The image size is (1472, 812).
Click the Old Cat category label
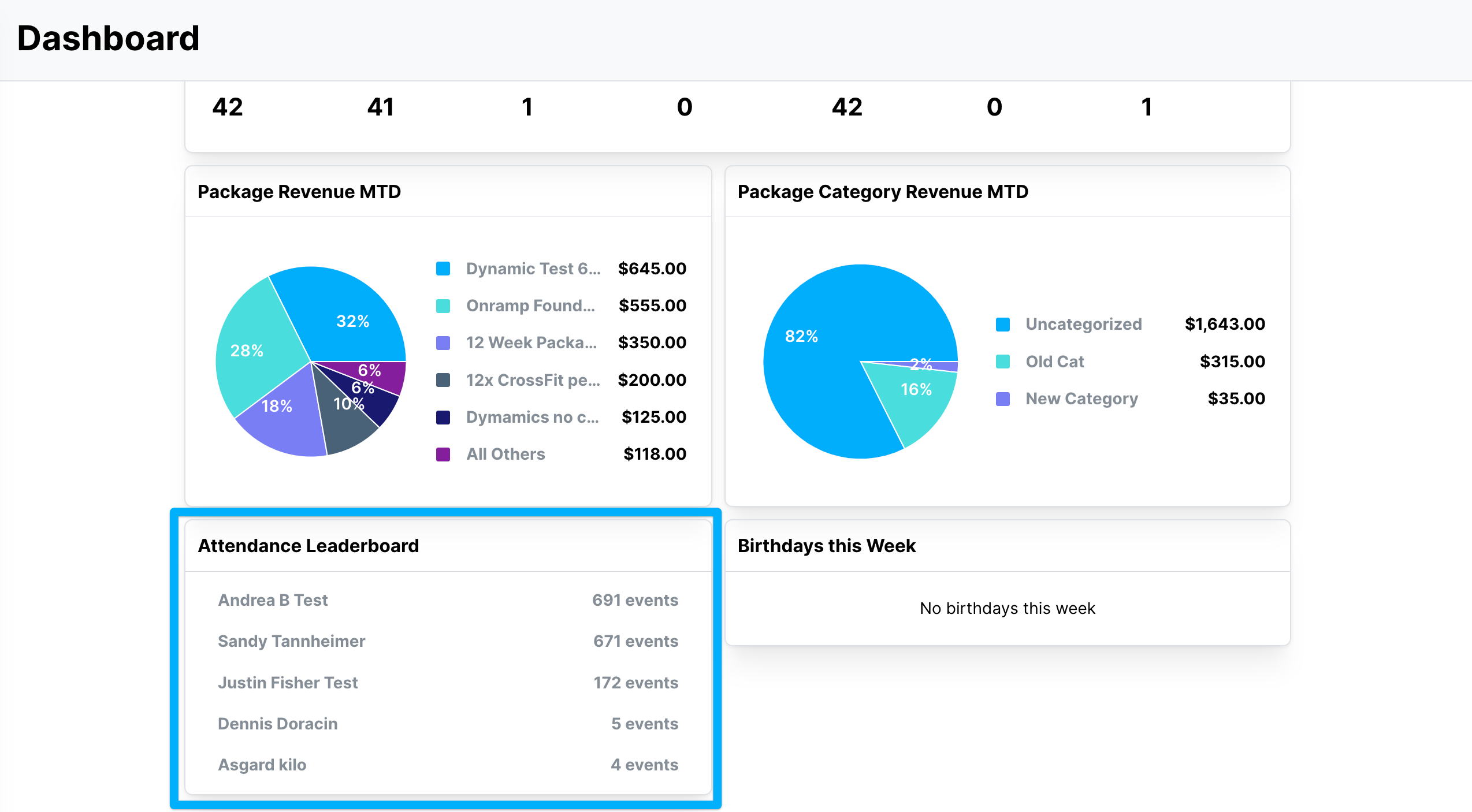point(1055,362)
